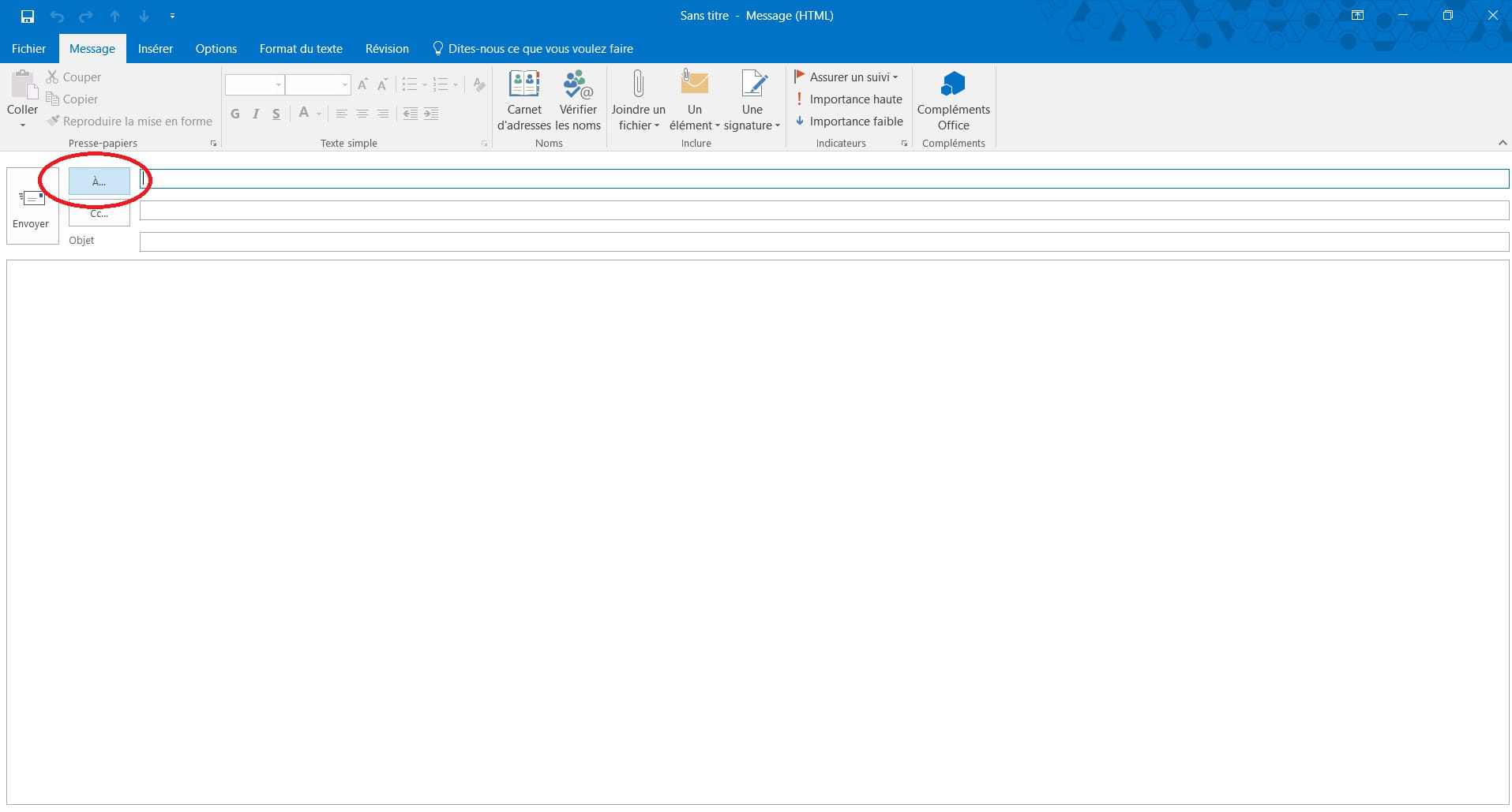Open the Fichier menu
The width and height of the screenshot is (1512, 812).
tap(28, 49)
